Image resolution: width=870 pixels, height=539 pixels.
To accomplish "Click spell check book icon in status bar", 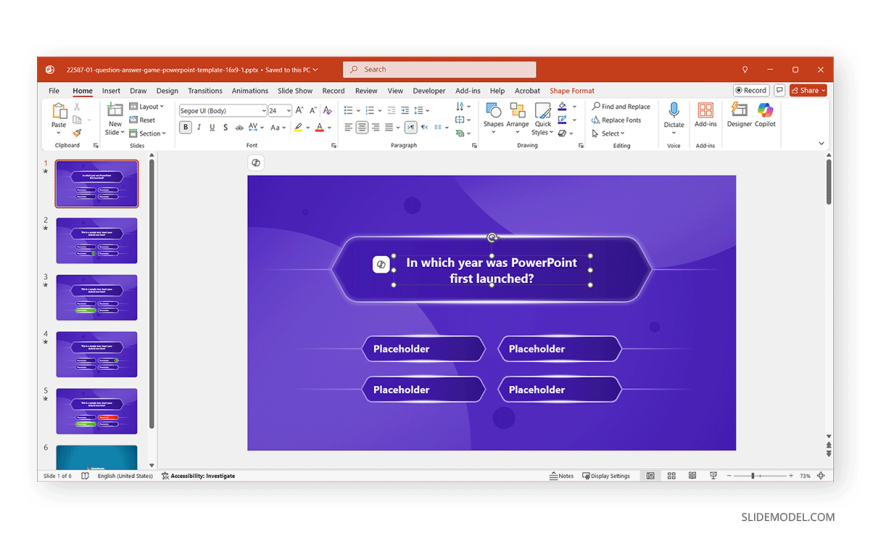I will (x=85, y=476).
